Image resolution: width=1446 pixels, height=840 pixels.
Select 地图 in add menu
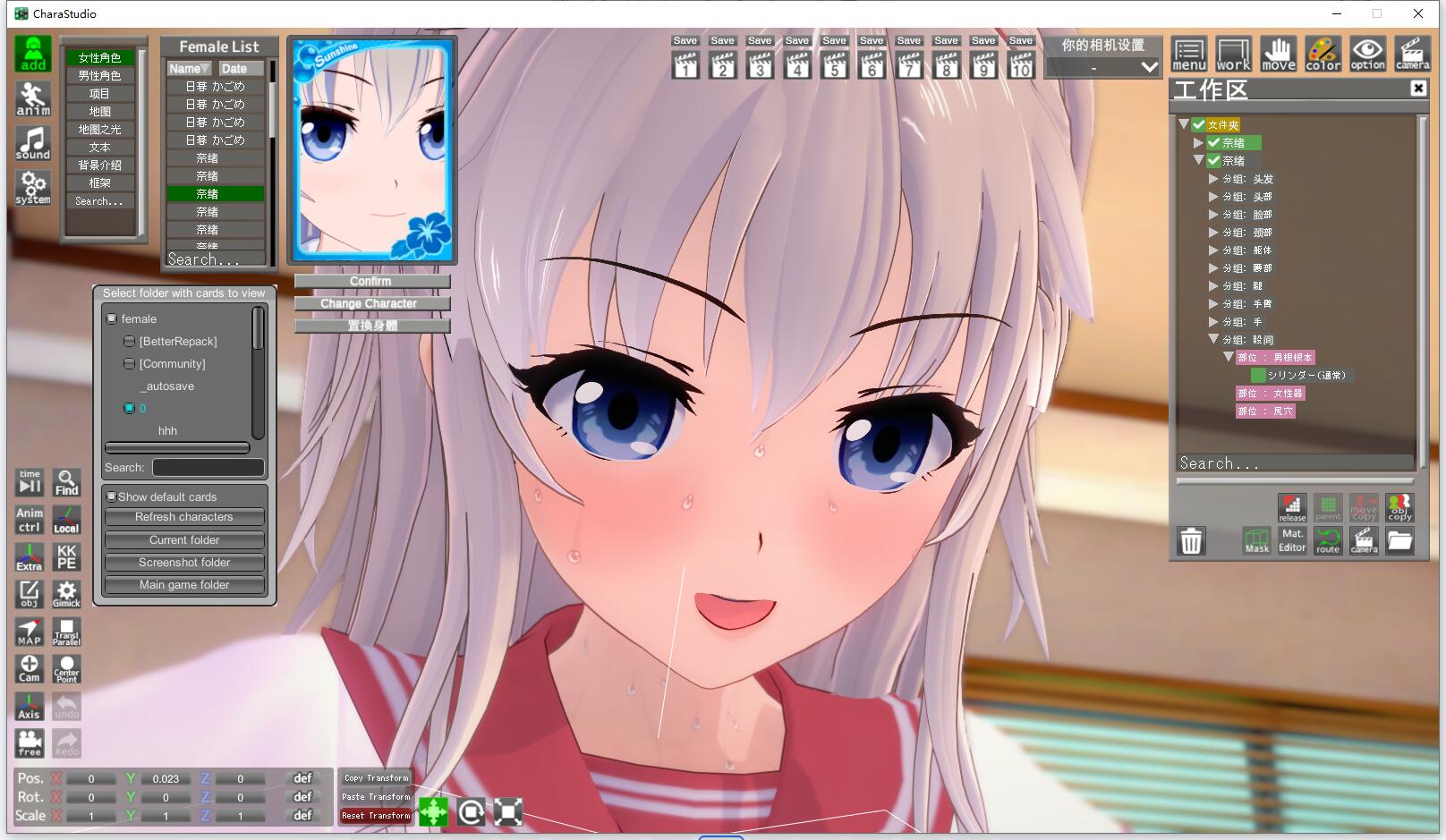[99, 111]
